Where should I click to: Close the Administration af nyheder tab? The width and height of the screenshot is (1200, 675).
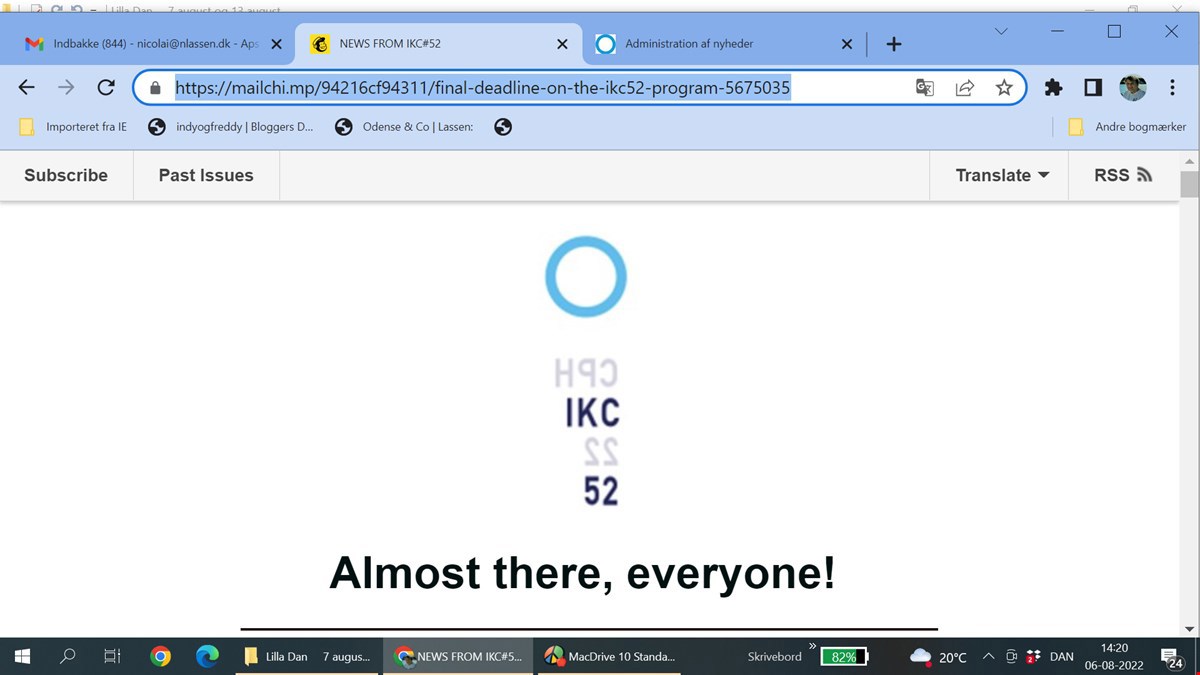pyautogui.click(x=847, y=44)
